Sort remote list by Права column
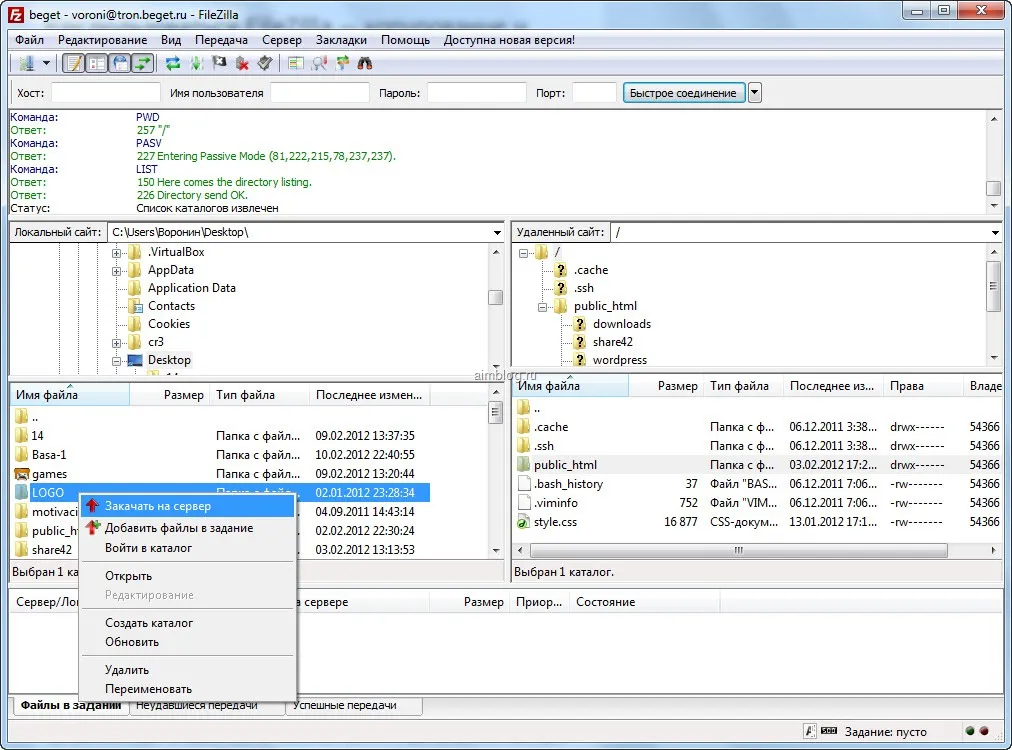The image size is (1012, 750). pos(923,386)
